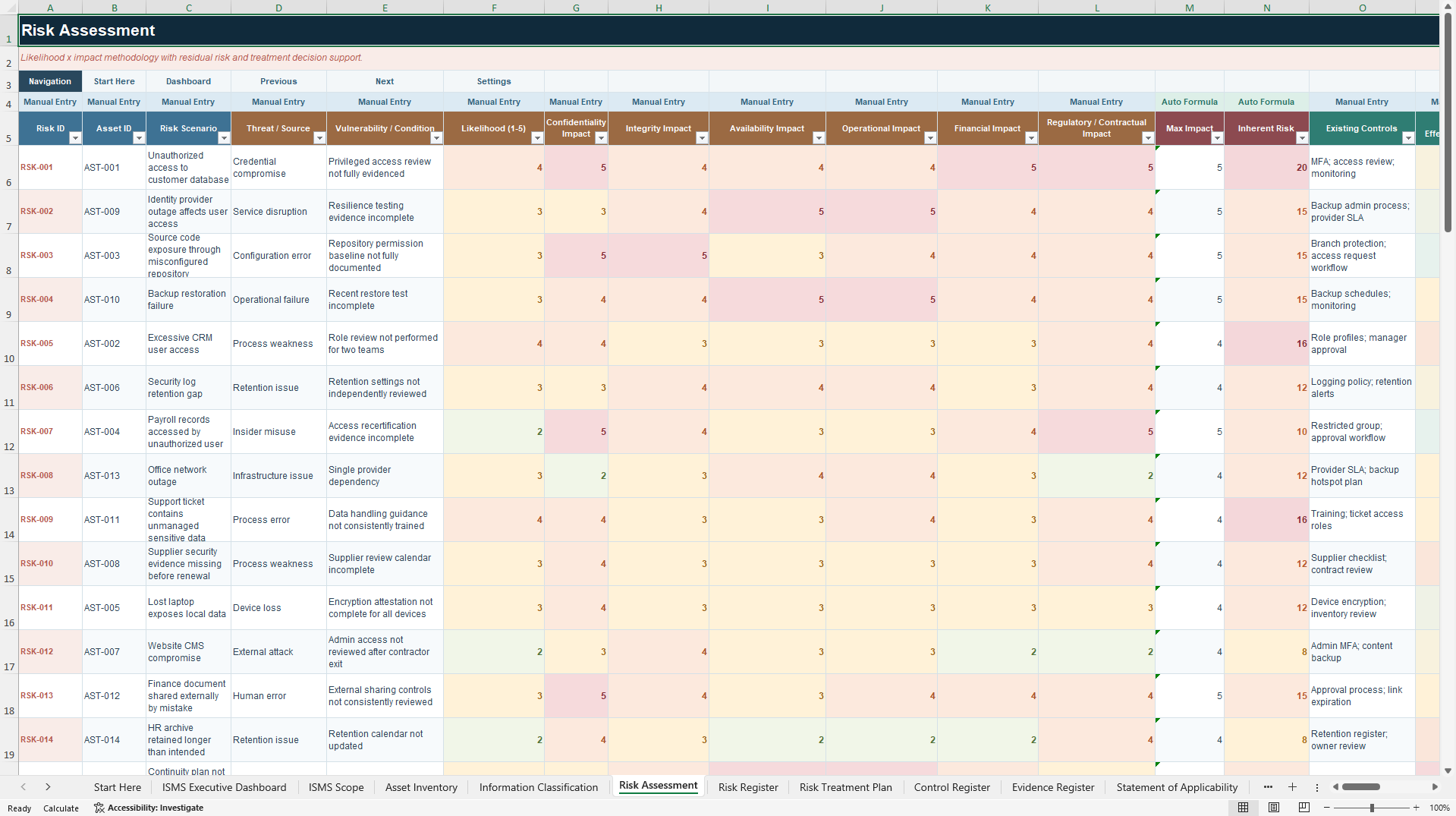Open the Evidence Register sheet tab
This screenshot has height=816, width=1456.
pyautogui.click(x=1053, y=787)
